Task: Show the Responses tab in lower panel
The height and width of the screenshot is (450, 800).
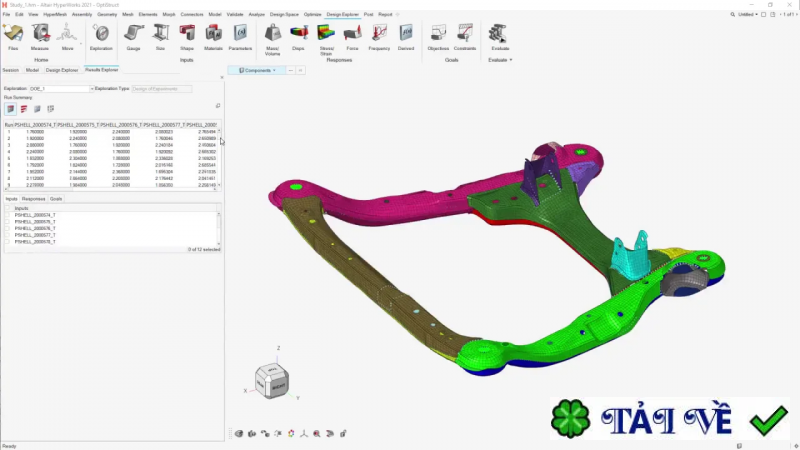Action: pyautogui.click(x=34, y=199)
